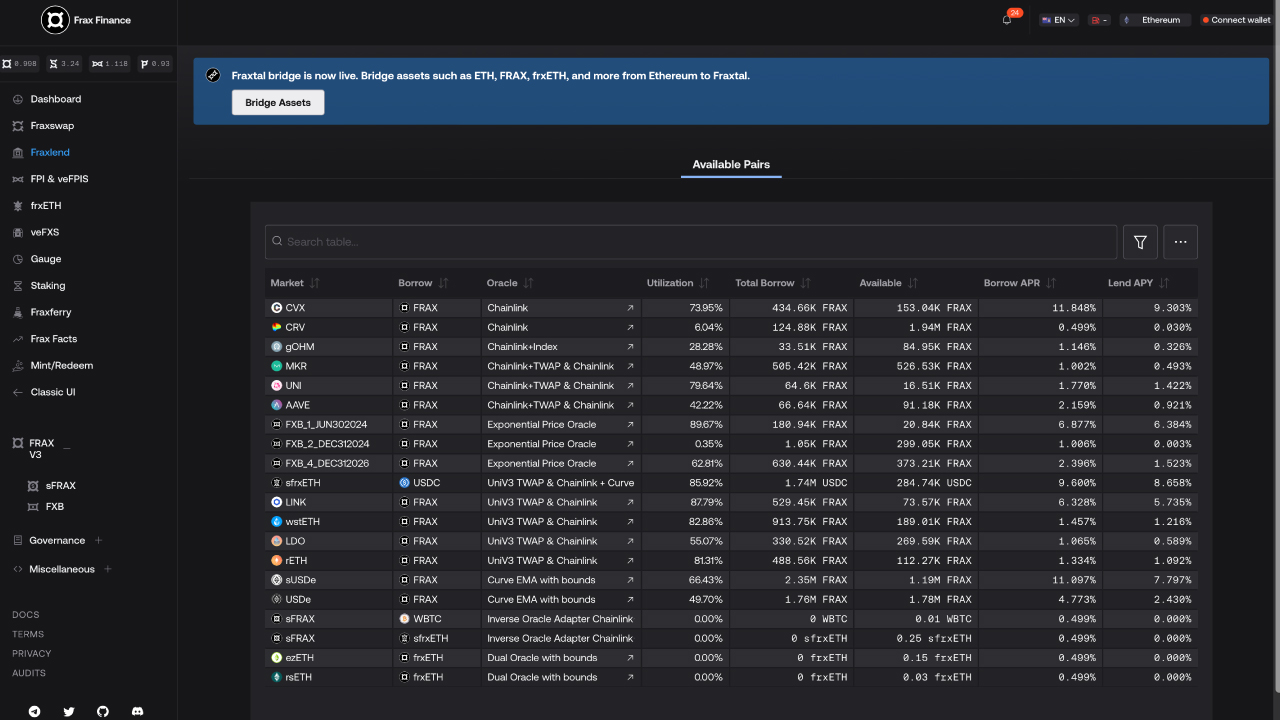Open the three-dot table options menu

click(x=1181, y=242)
